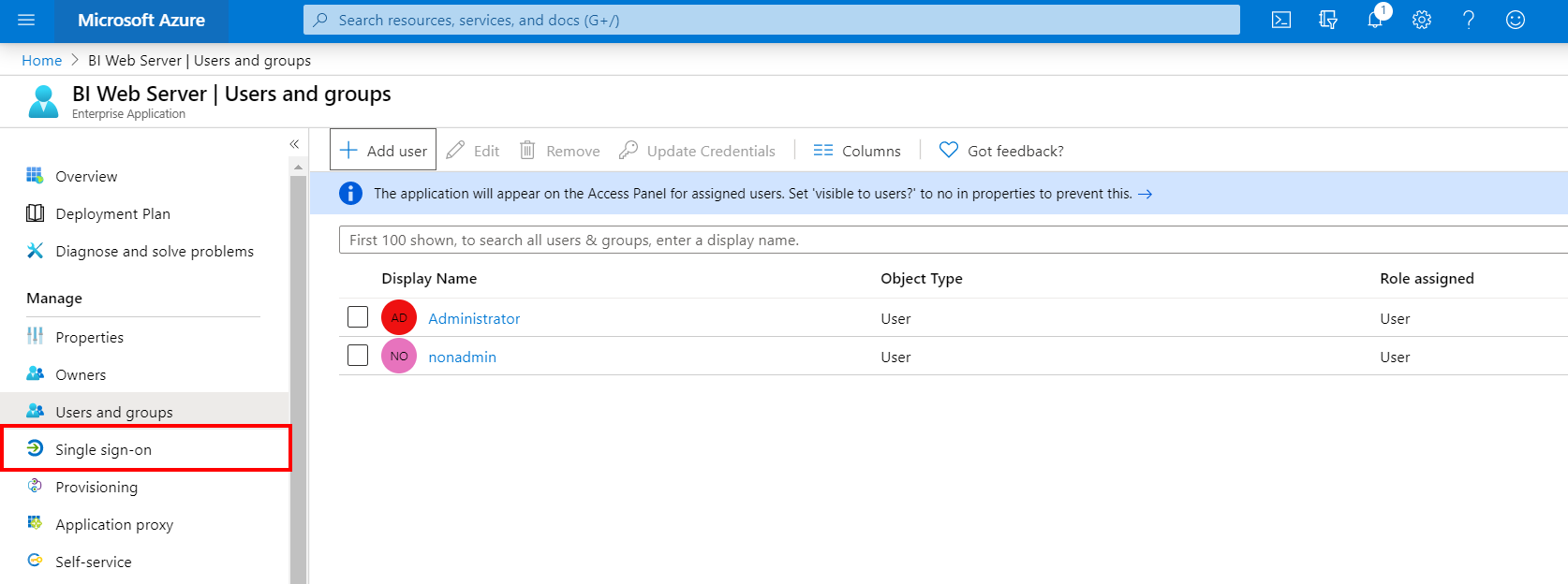
Task: Click the Display Name column header
Action: pos(429,278)
